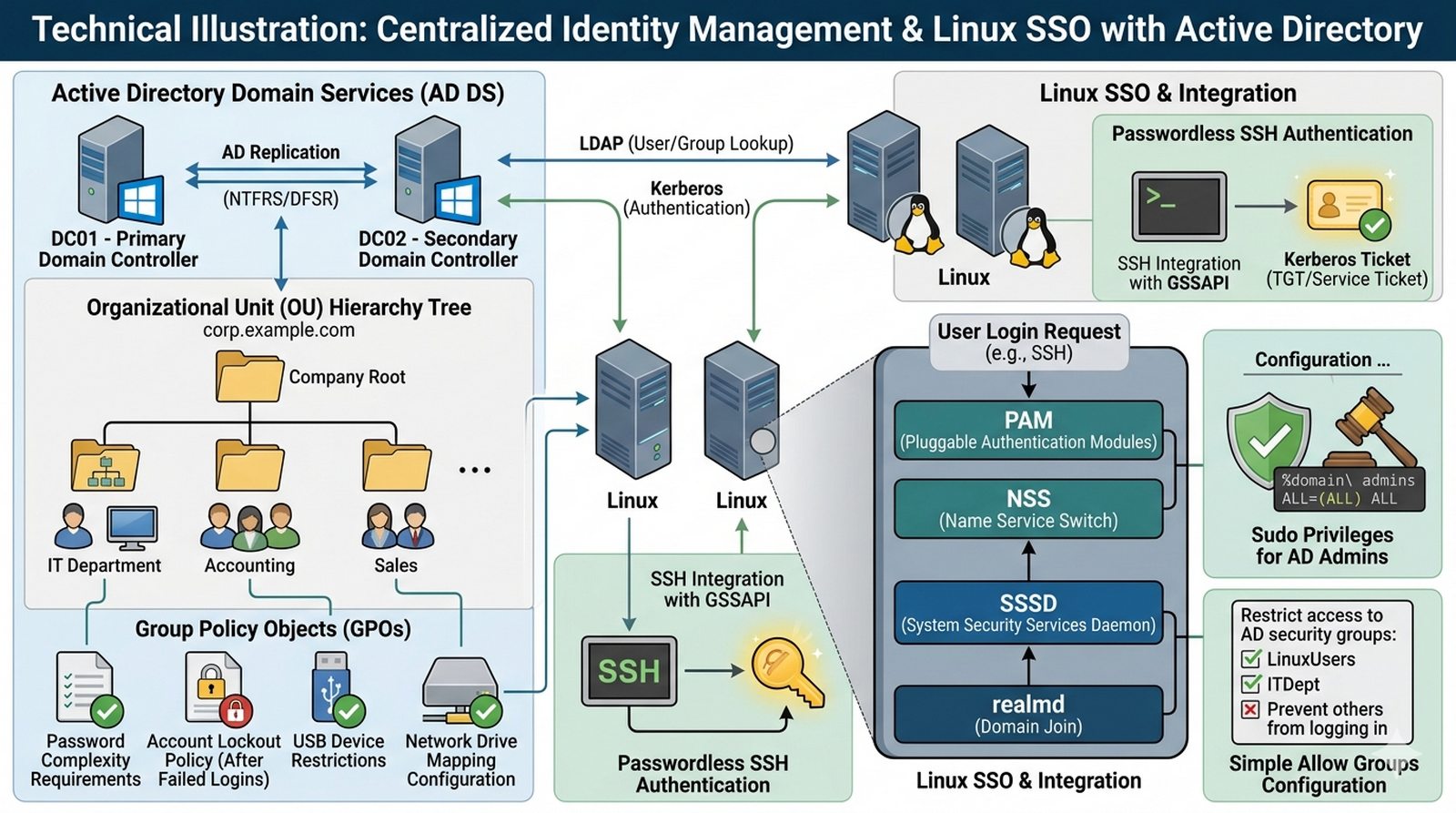Click the SSSD System Security Services Daemon block
Screen dimensions: 1456x813
[x=1028, y=613]
